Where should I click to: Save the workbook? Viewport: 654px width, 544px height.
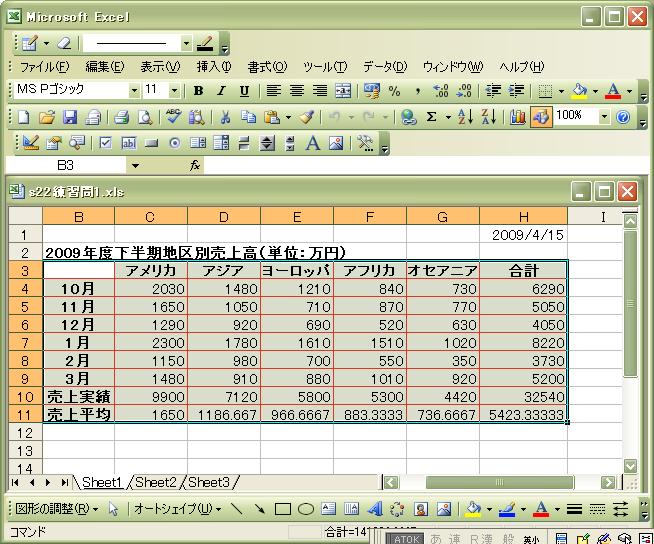pyautogui.click(x=70, y=117)
